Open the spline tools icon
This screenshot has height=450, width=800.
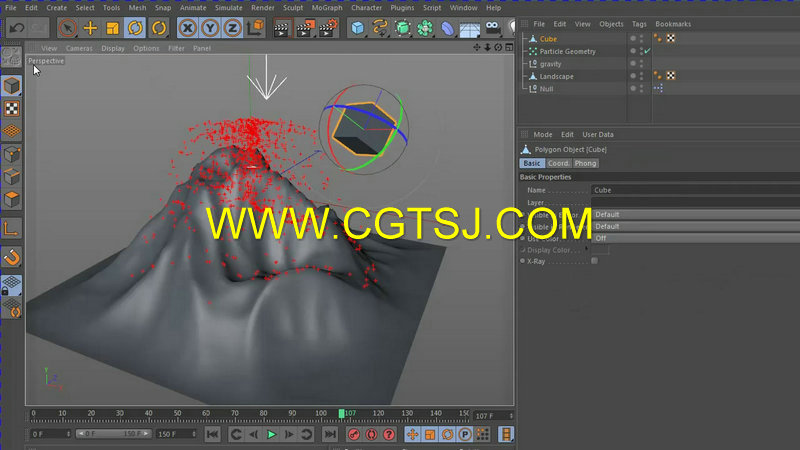point(380,28)
